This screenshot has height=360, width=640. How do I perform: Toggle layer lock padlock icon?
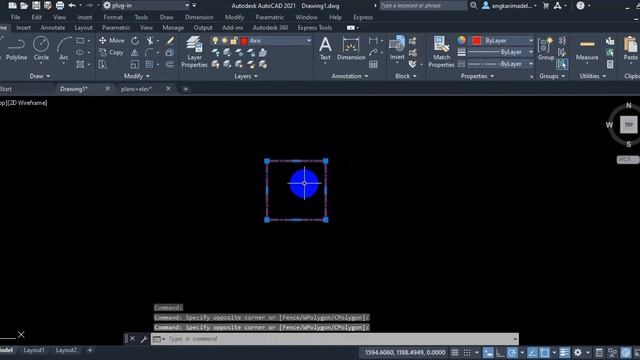234,40
